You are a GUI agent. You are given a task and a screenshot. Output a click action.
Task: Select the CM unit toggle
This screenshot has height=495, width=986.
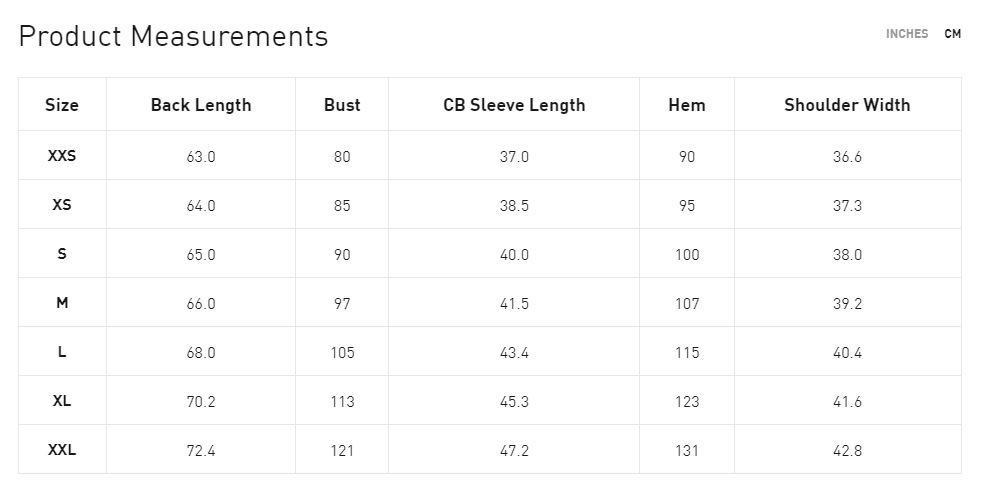coord(952,34)
